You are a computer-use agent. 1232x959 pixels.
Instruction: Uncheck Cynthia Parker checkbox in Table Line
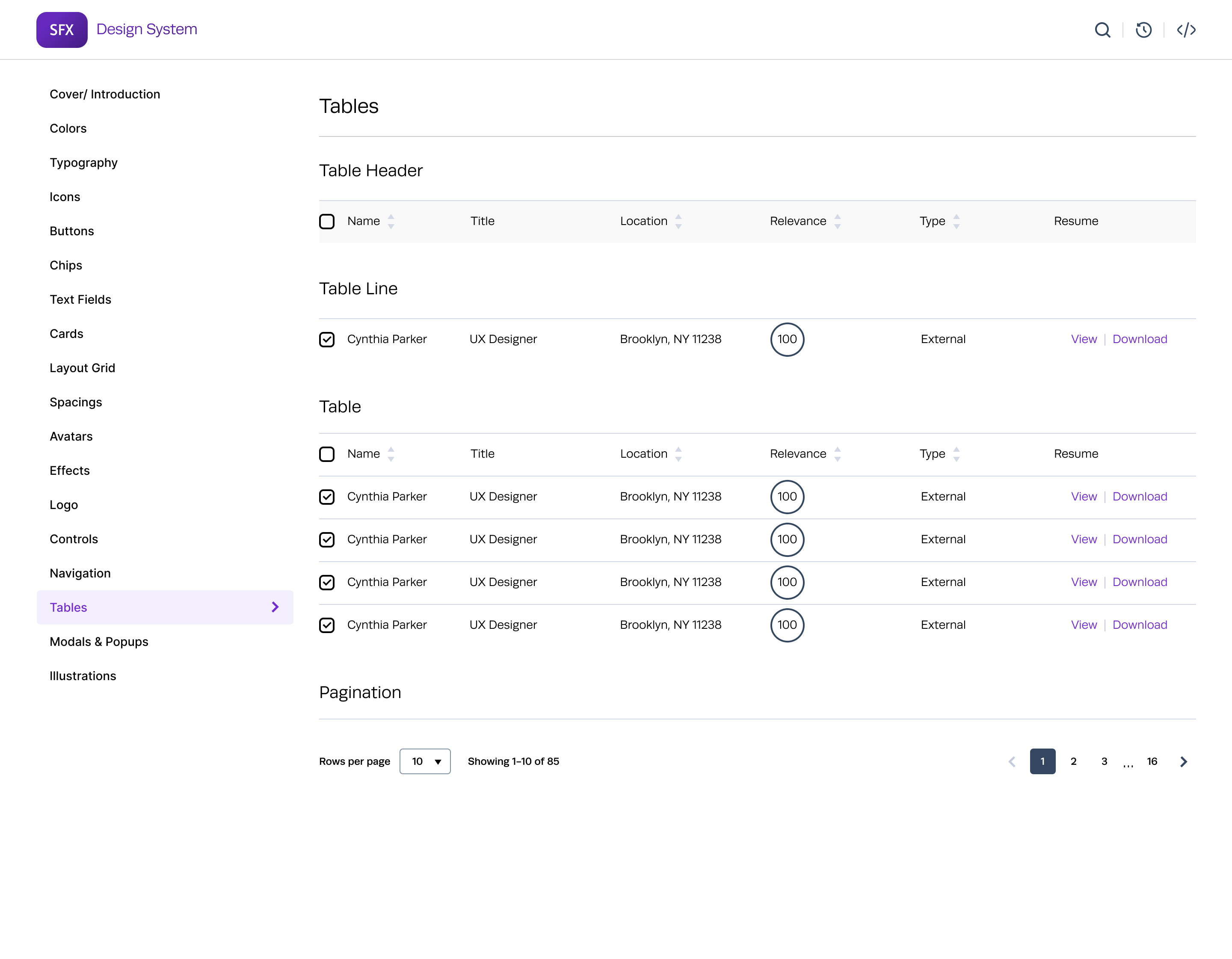click(x=327, y=340)
